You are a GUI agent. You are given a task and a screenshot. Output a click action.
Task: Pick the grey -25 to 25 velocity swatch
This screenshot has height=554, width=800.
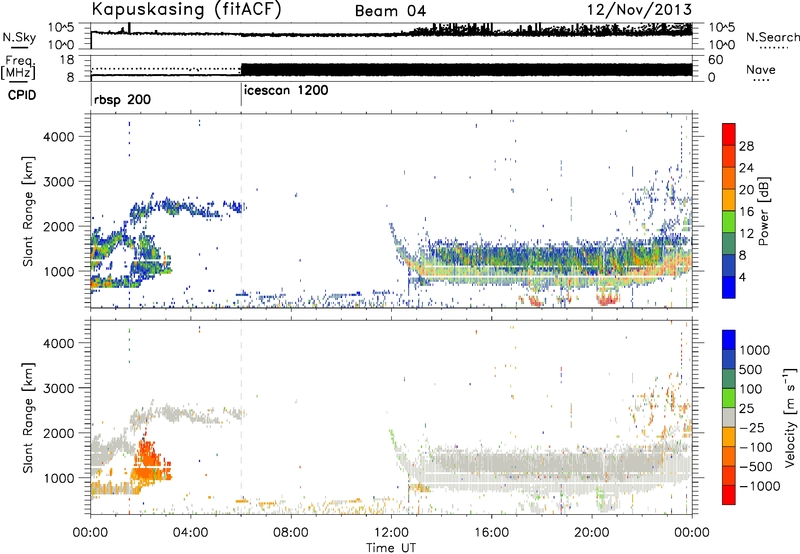(x=729, y=417)
